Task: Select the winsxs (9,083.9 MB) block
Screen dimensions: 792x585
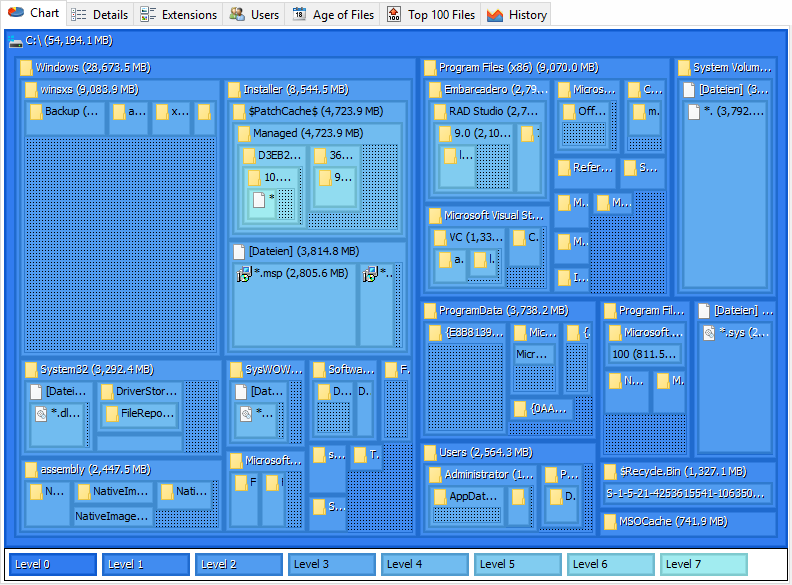Action: 121,217
